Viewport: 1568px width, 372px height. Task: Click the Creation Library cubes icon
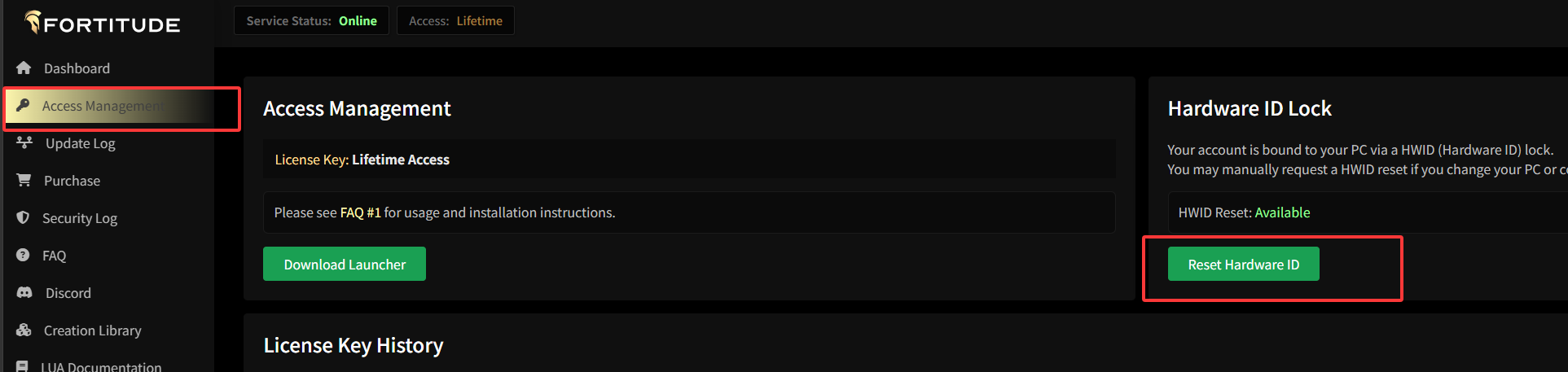24,330
